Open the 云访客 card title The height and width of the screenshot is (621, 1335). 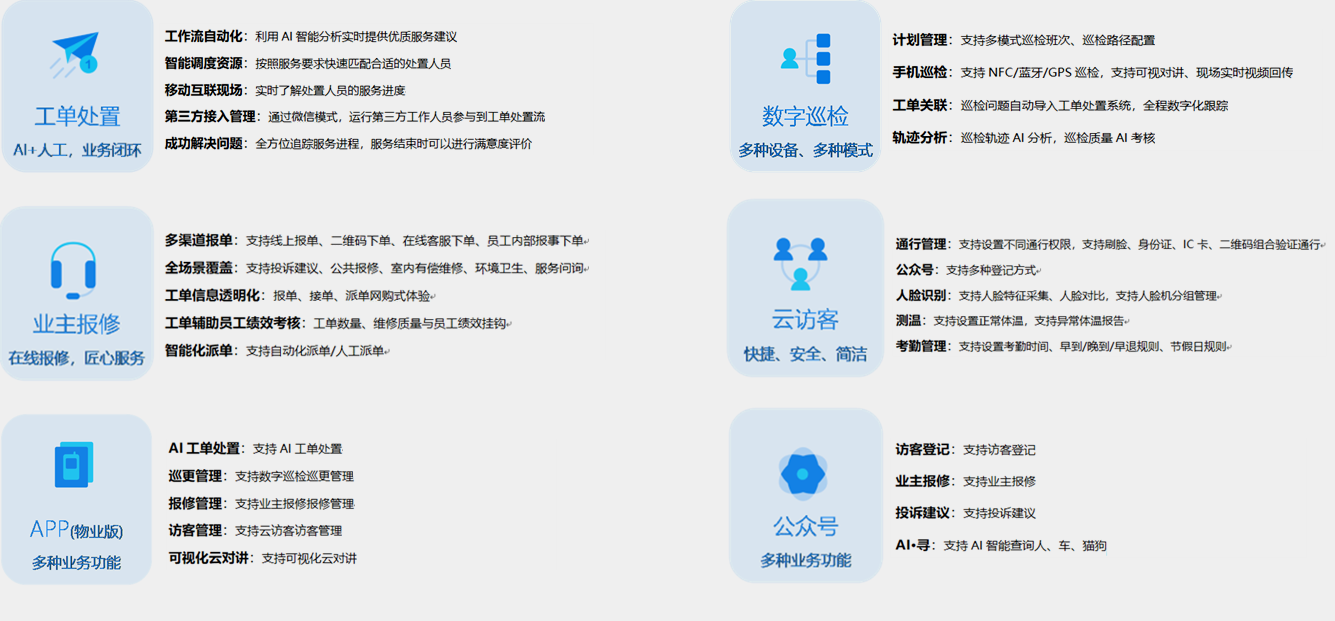805,320
